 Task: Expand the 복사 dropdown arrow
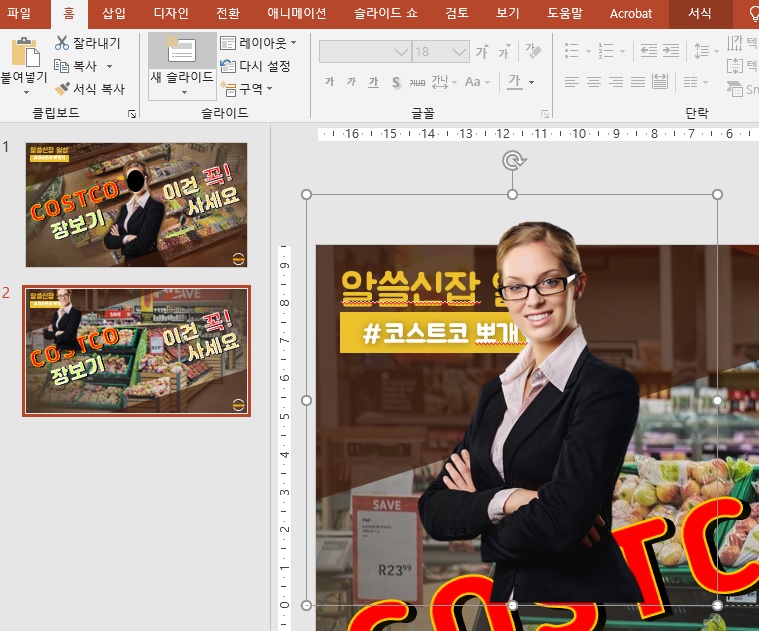[x=109, y=66]
